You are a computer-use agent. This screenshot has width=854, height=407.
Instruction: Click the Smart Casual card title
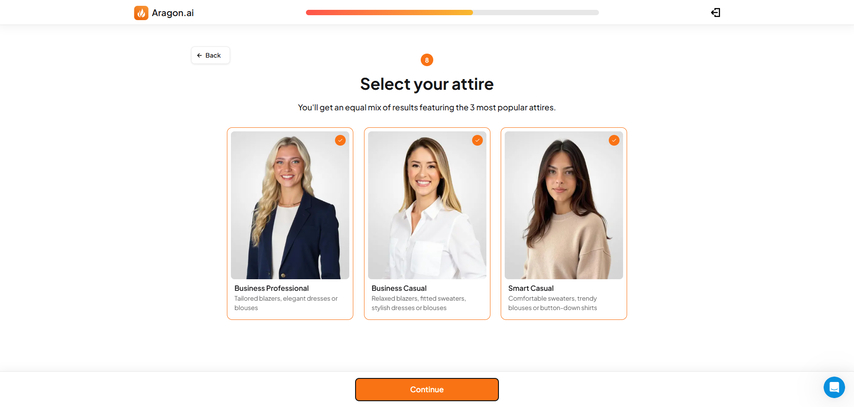point(531,288)
